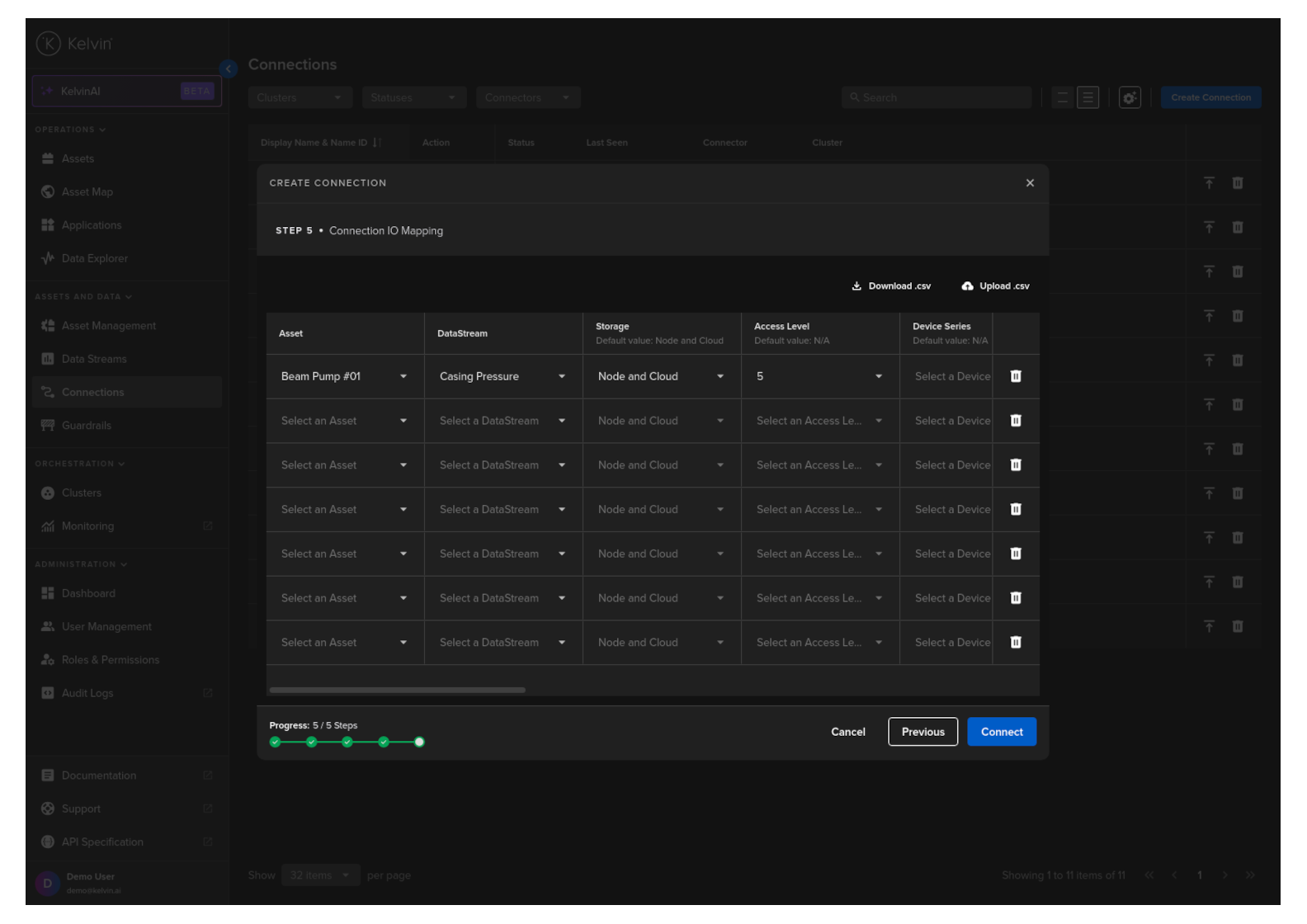Click the Upload .csv cloud icon

[x=967, y=286]
